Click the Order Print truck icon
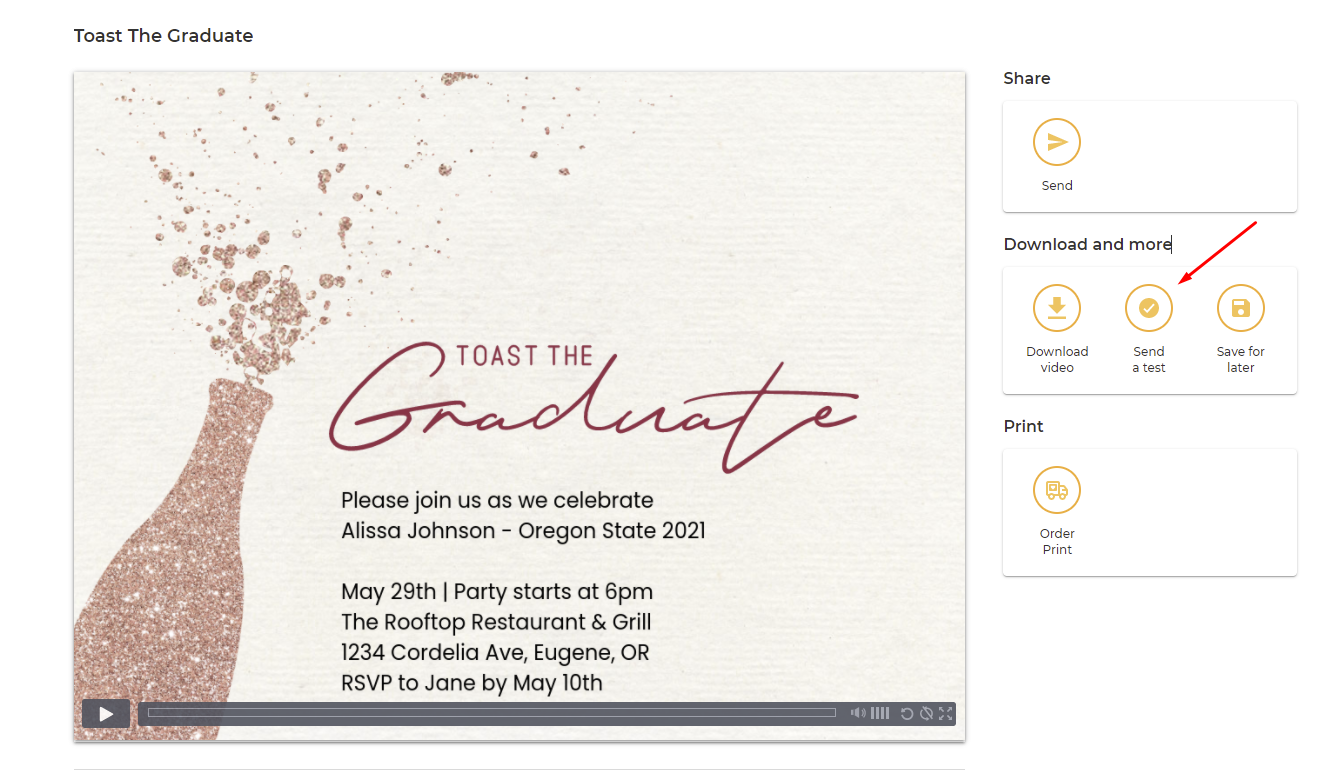The width and height of the screenshot is (1334, 780). (1057, 490)
